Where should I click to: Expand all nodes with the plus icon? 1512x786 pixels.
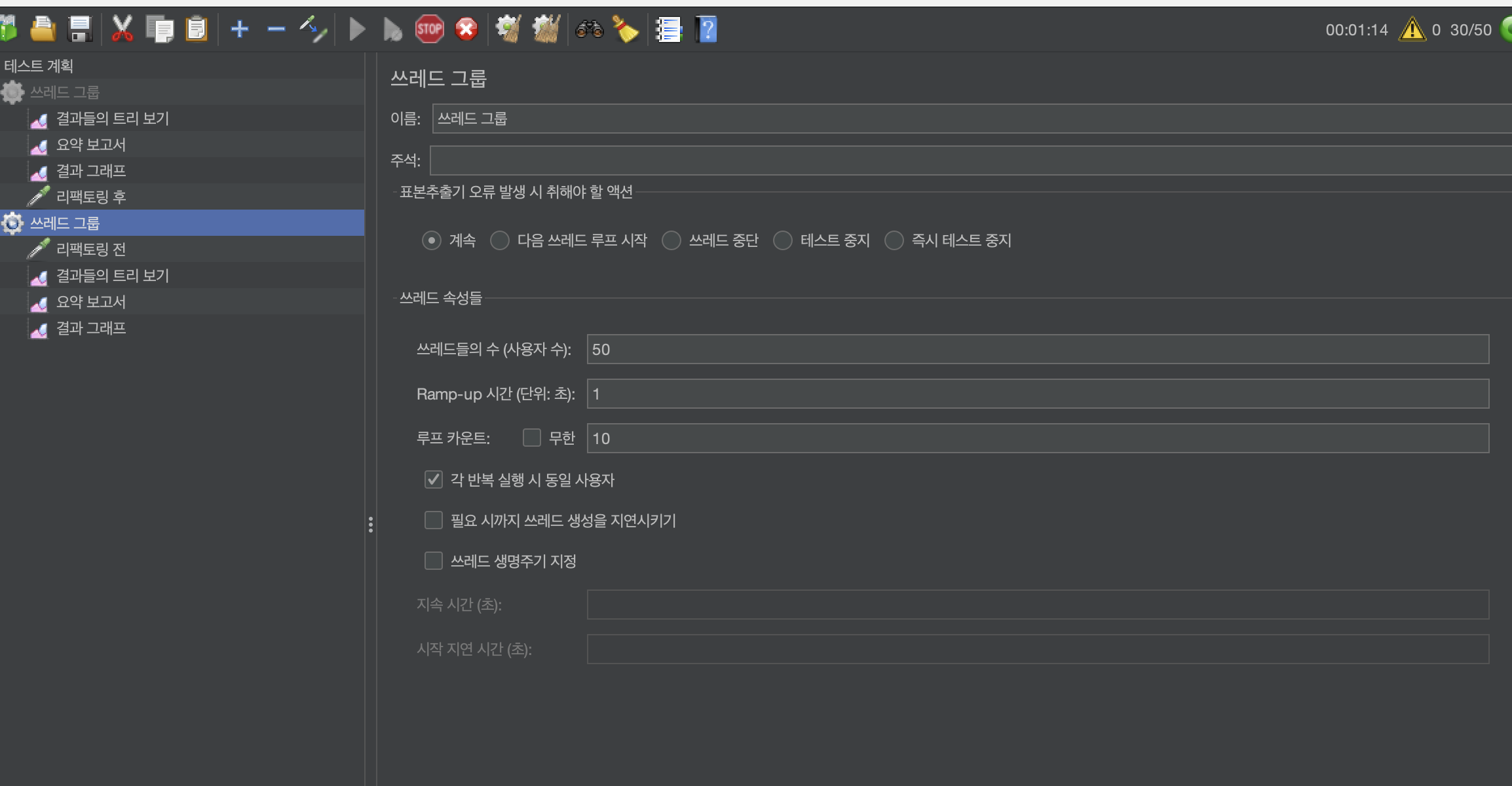click(240, 29)
